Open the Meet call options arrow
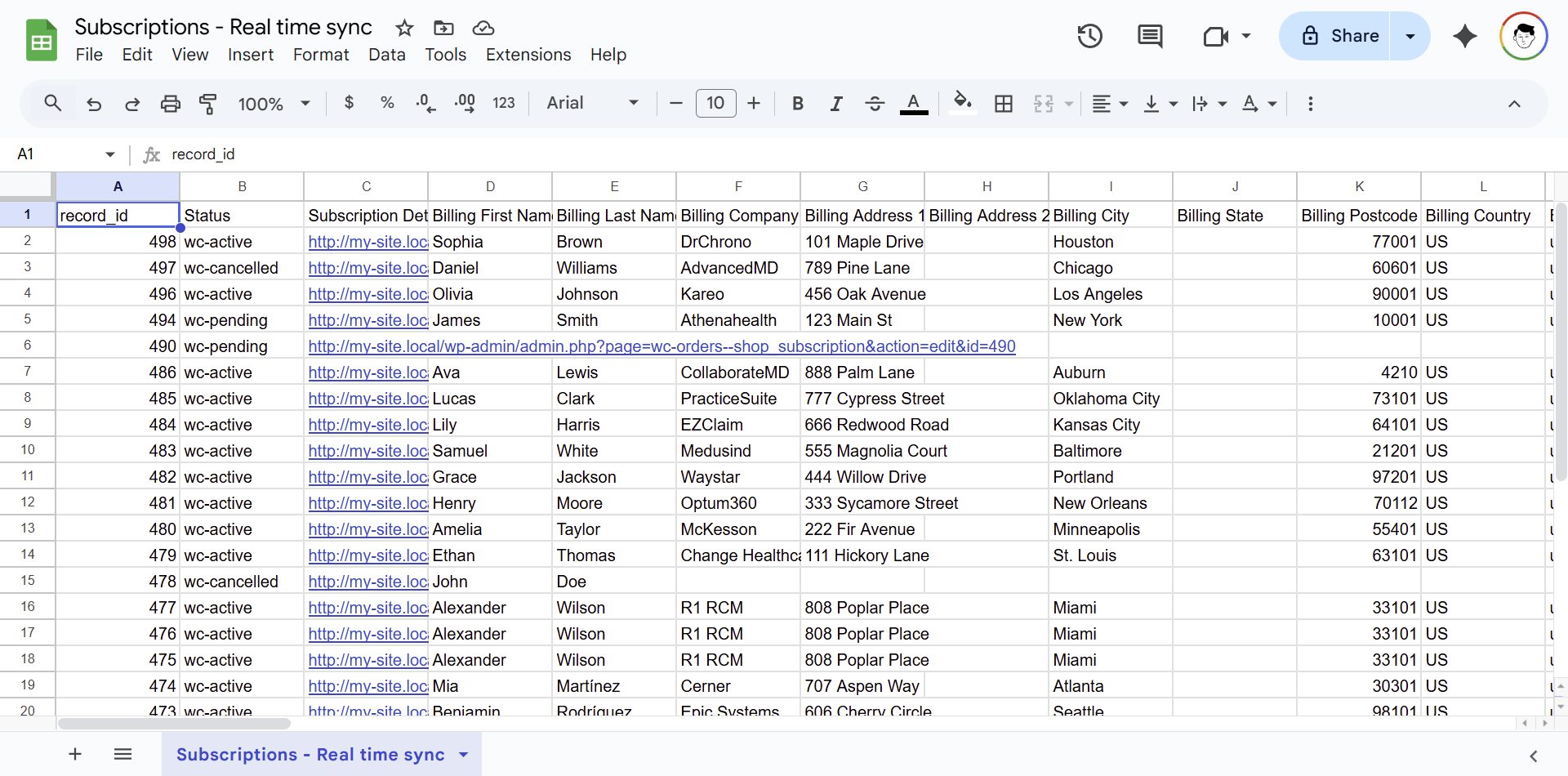The image size is (1568, 776). pyautogui.click(x=1246, y=36)
